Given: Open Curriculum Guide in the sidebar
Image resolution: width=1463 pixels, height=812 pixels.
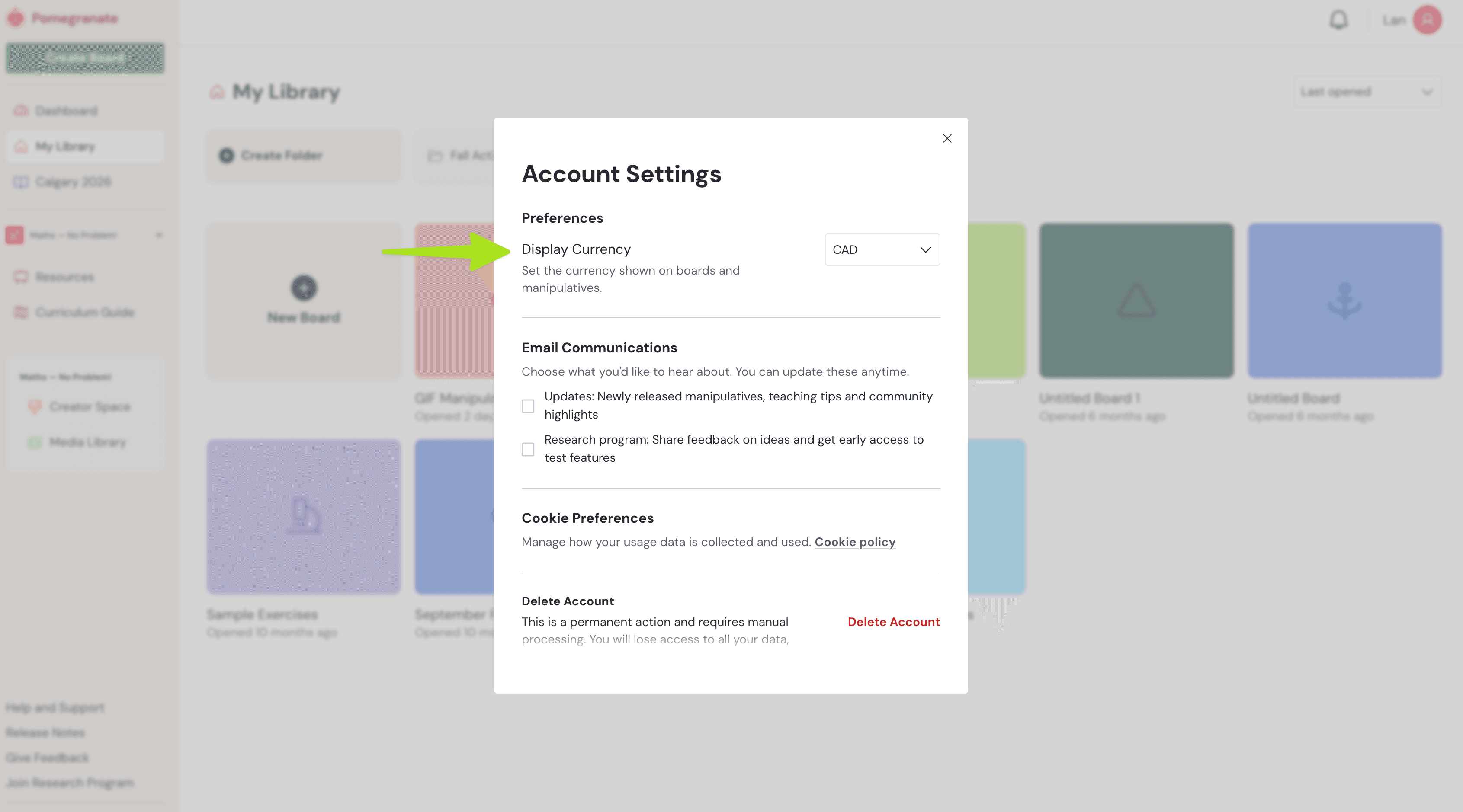Looking at the screenshot, I should pyautogui.click(x=85, y=312).
